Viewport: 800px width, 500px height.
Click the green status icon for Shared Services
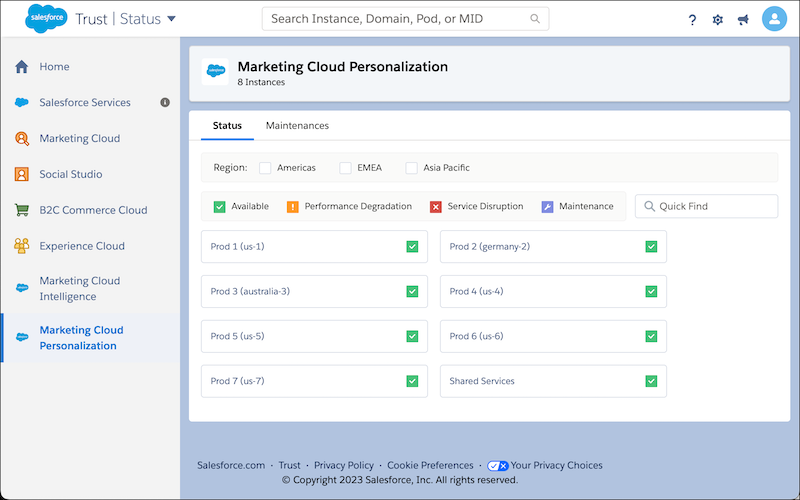(x=651, y=381)
